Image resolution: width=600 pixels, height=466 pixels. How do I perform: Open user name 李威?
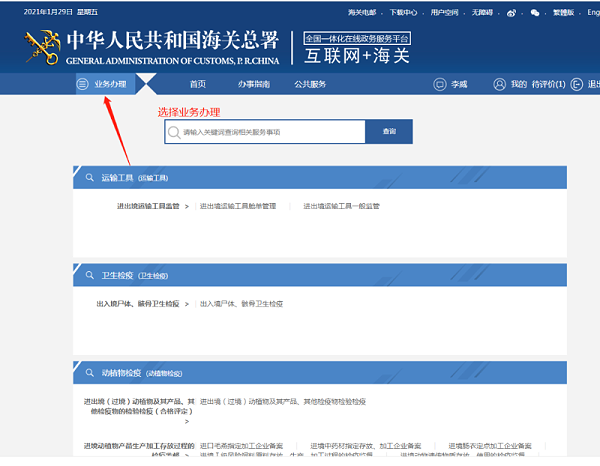(x=459, y=84)
